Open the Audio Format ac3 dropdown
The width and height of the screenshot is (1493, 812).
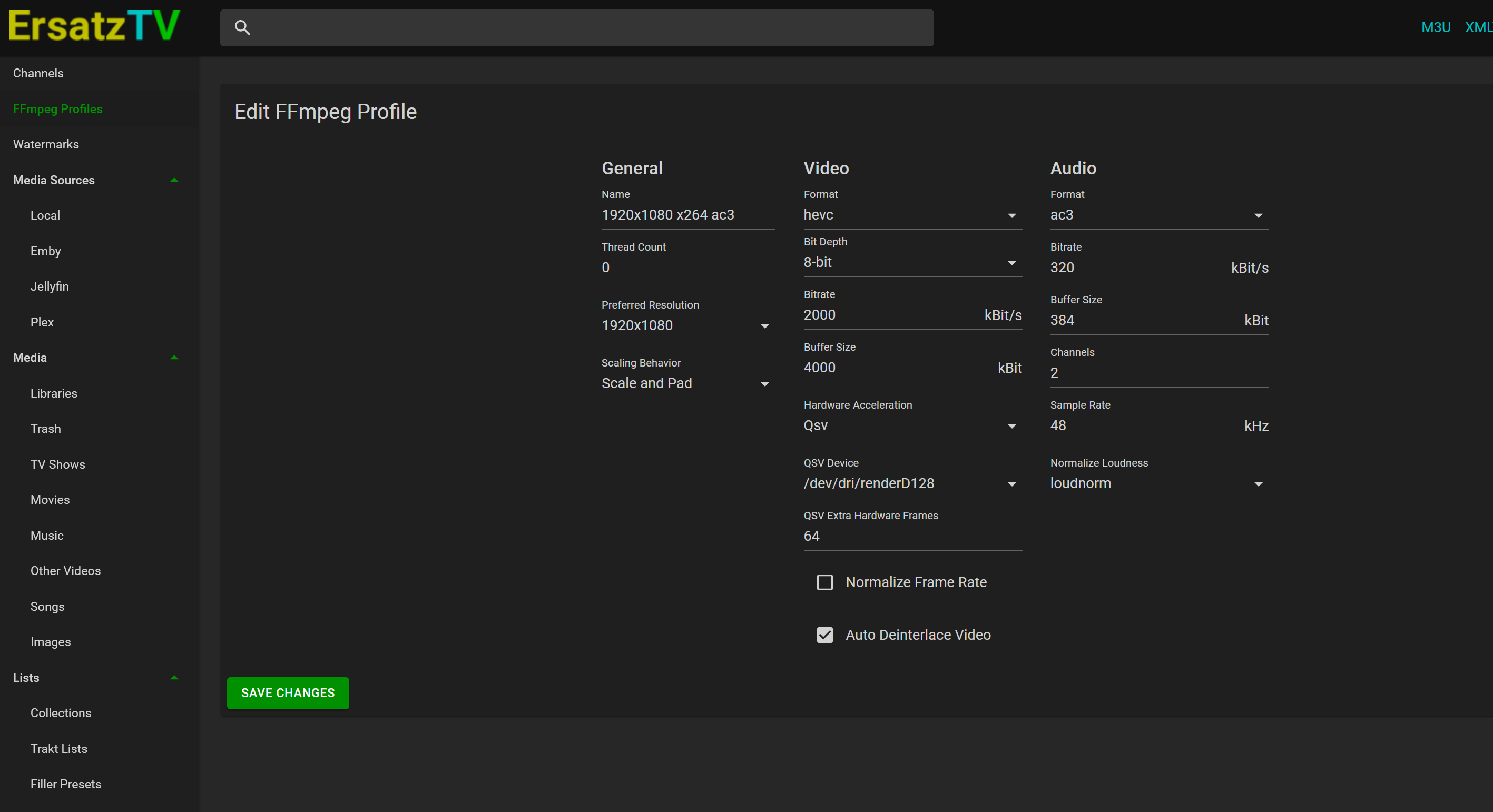click(x=1159, y=215)
